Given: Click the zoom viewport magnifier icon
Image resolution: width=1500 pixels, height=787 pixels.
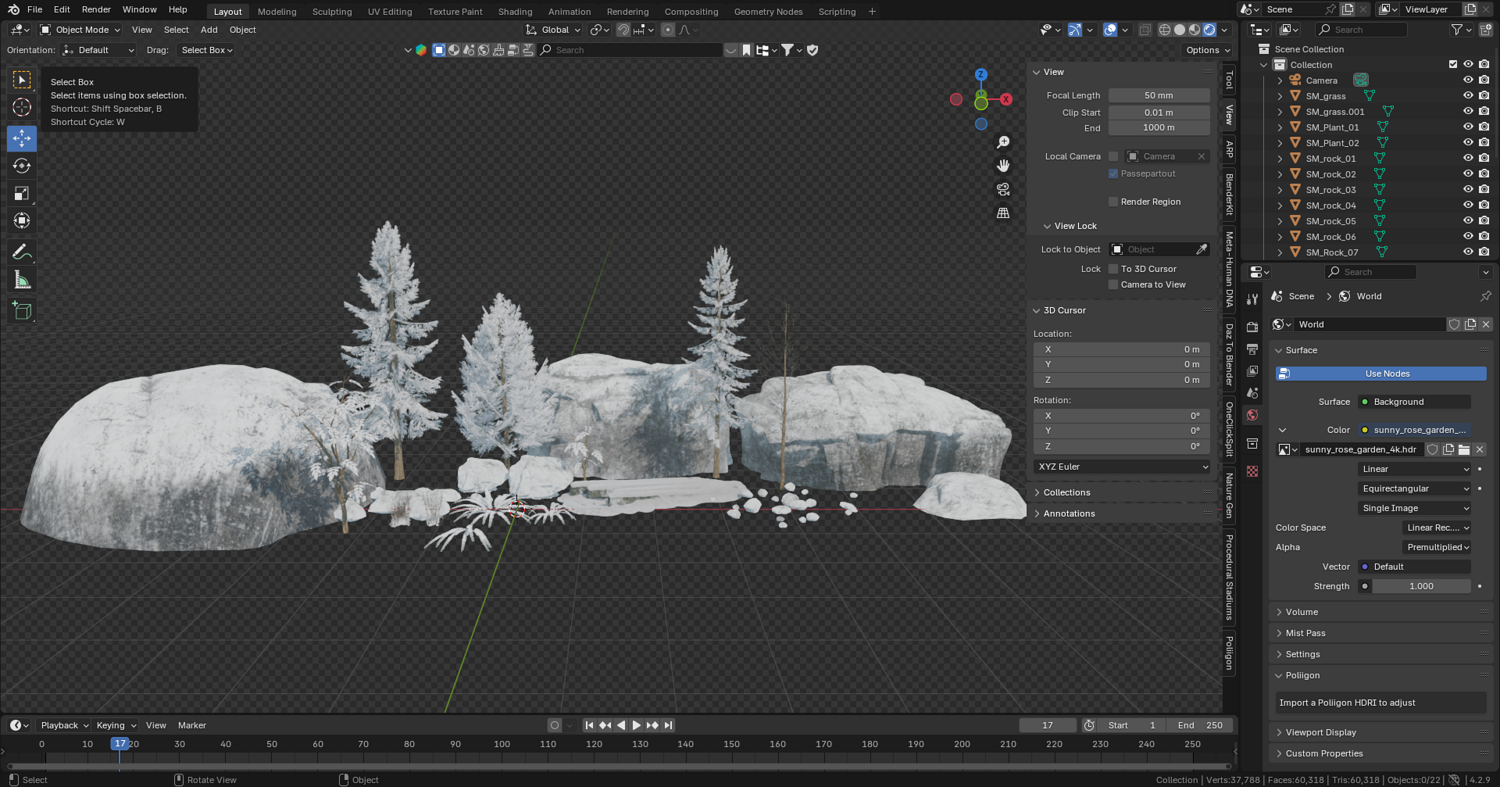Looking at the screenshot, I should 1003,142.
